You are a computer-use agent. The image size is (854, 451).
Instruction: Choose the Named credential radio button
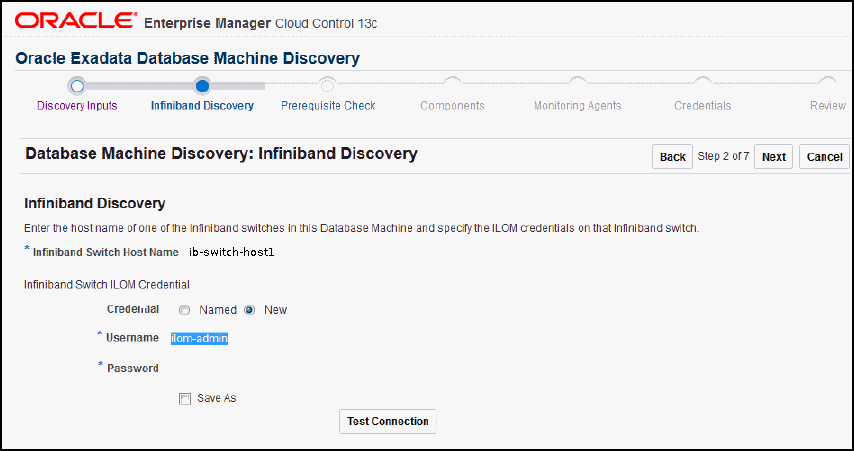click(x=185, y=310)
